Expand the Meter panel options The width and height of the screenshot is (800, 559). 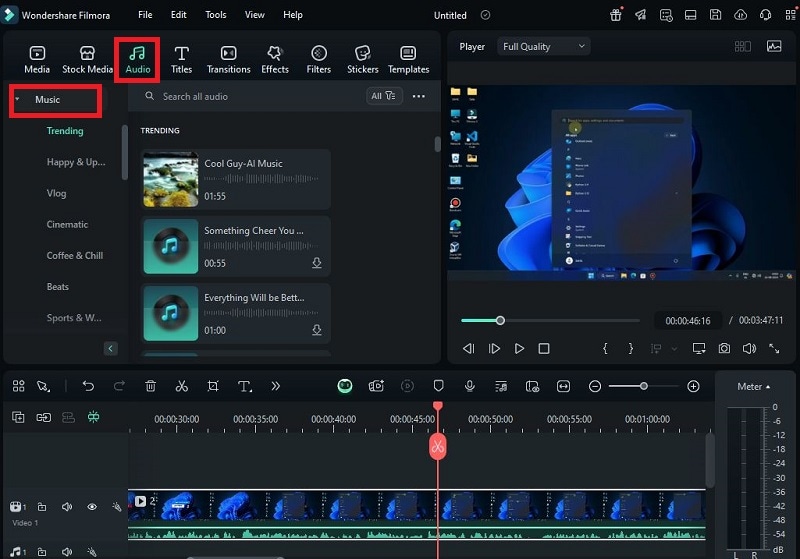click(754, 387)
